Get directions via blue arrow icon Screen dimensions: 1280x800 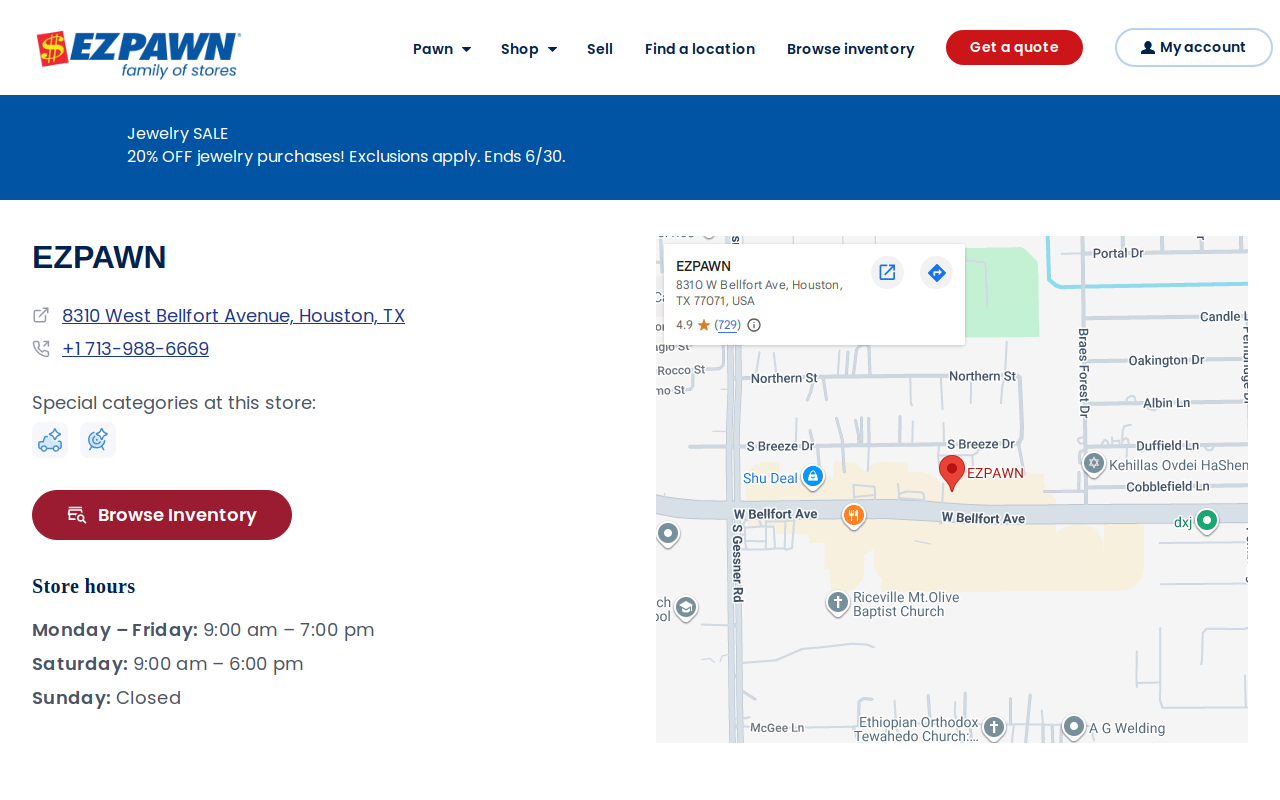click(936, 272)
